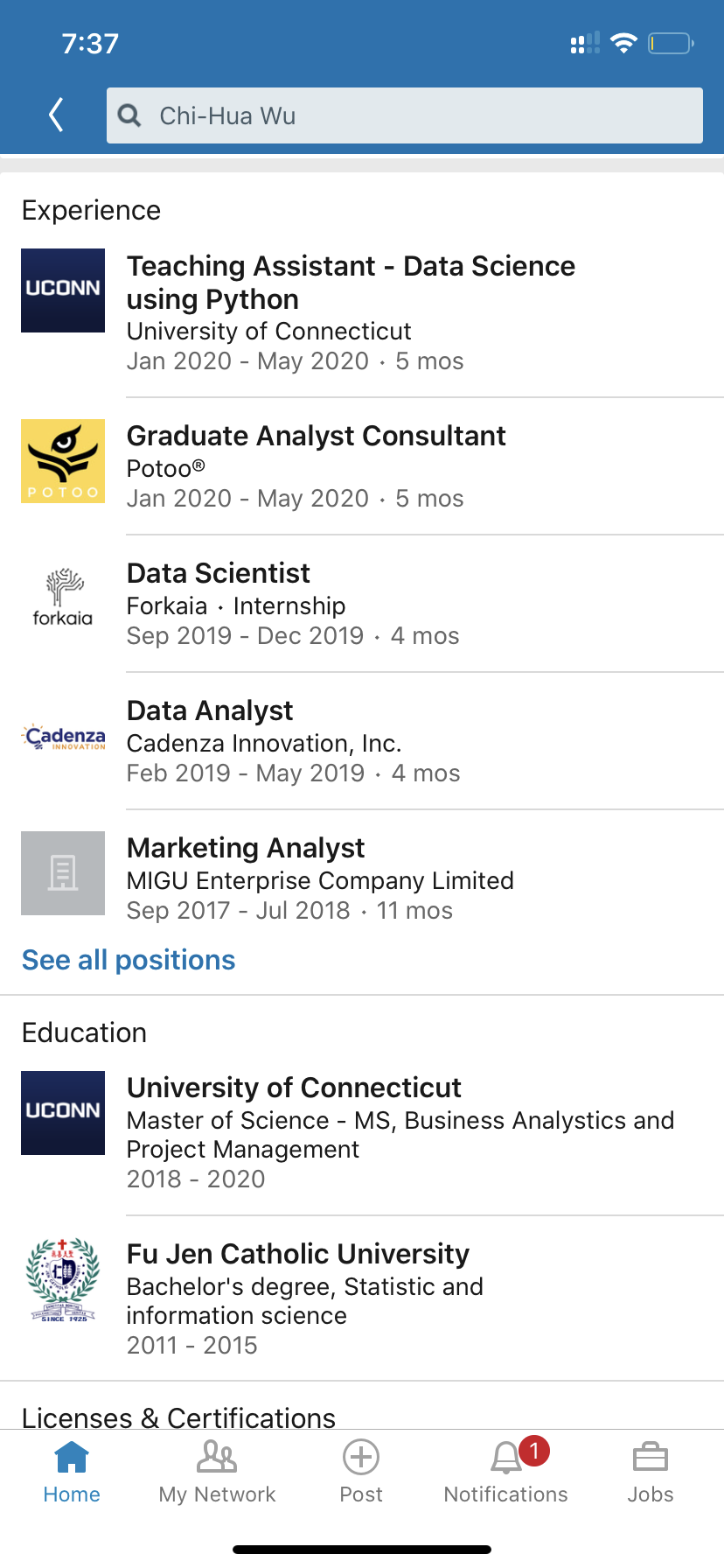Open Graduate Analyst Consultant entry
The height and width of the screenshot is (1568, 724).
pyautogui.click(x=317, y=436)
